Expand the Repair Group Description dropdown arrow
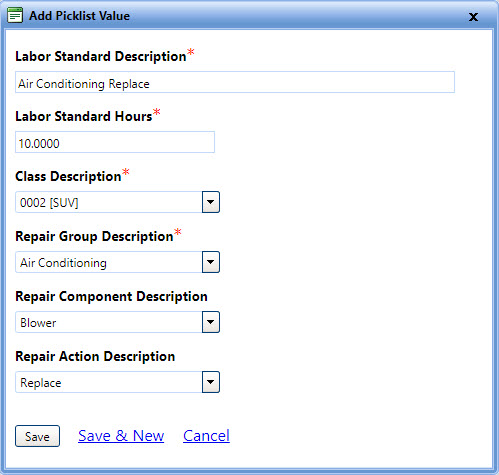This screenshot has height=475, width=499. click(211, 262)
